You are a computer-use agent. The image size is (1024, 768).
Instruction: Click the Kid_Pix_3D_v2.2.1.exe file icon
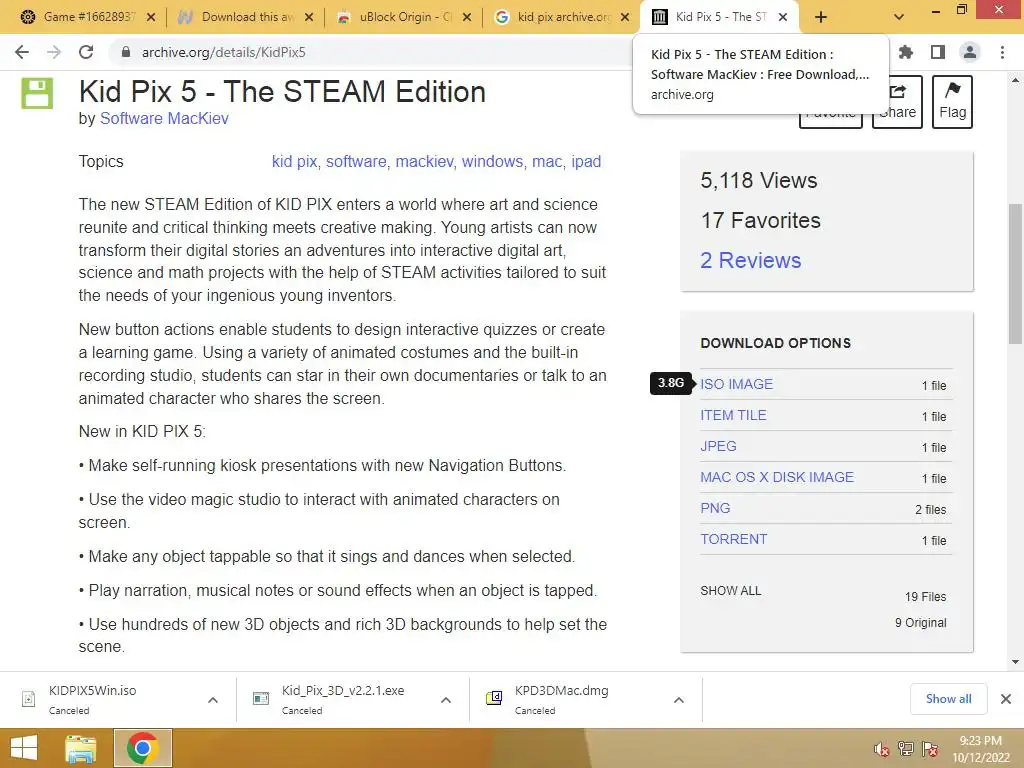261,699
